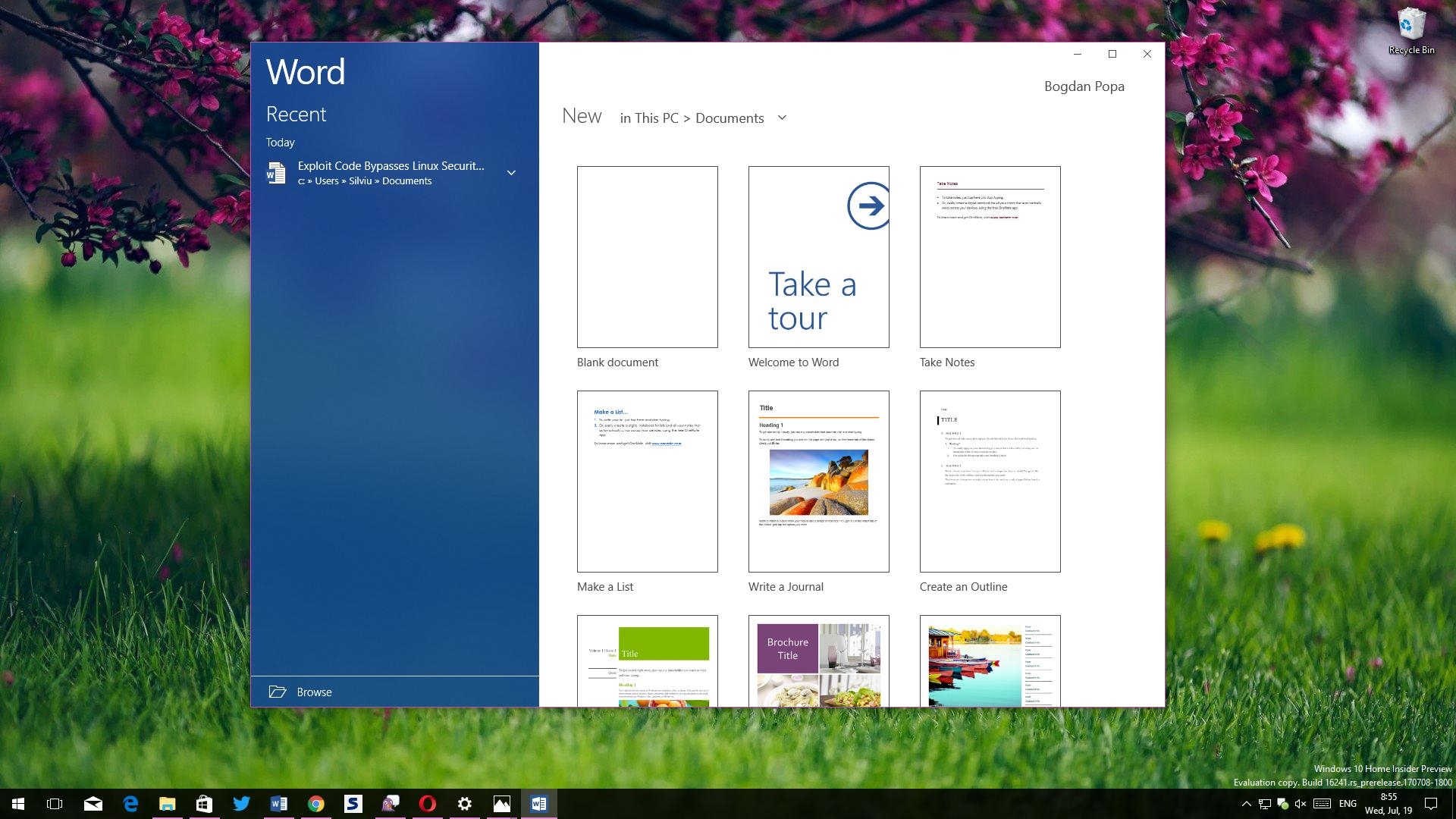
Task: Launch the Opera browser from the taskbar
Action: click(x=428, y=804)
